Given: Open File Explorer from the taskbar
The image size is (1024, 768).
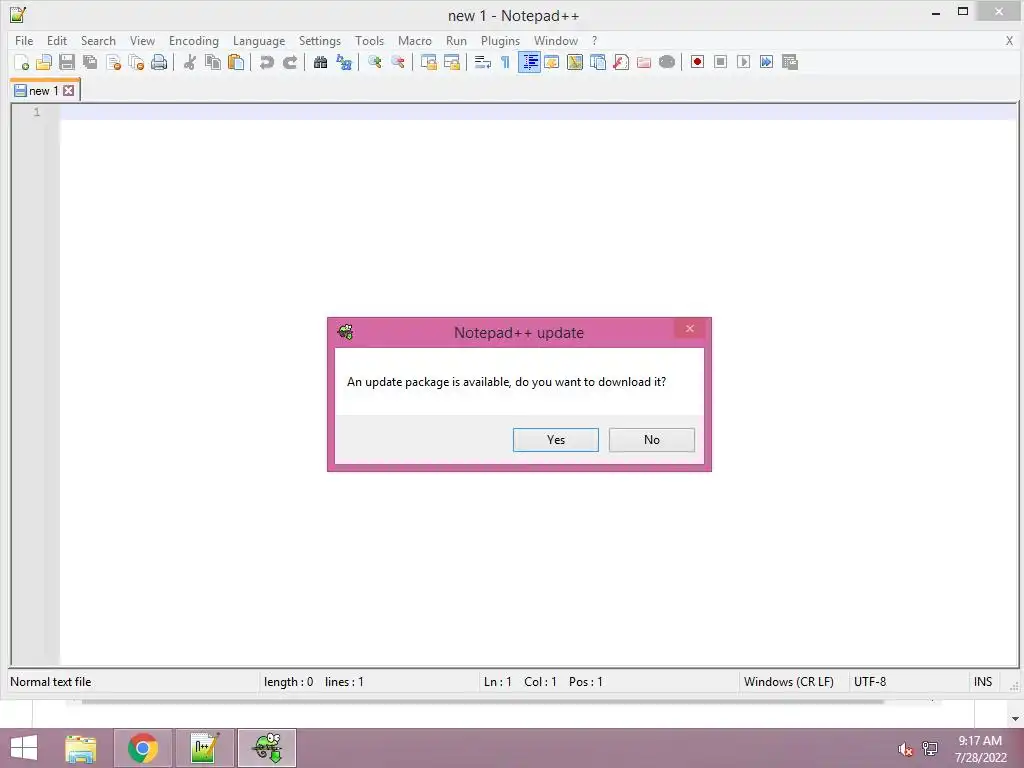Looking at the screenshot, I should click(81, 748).
